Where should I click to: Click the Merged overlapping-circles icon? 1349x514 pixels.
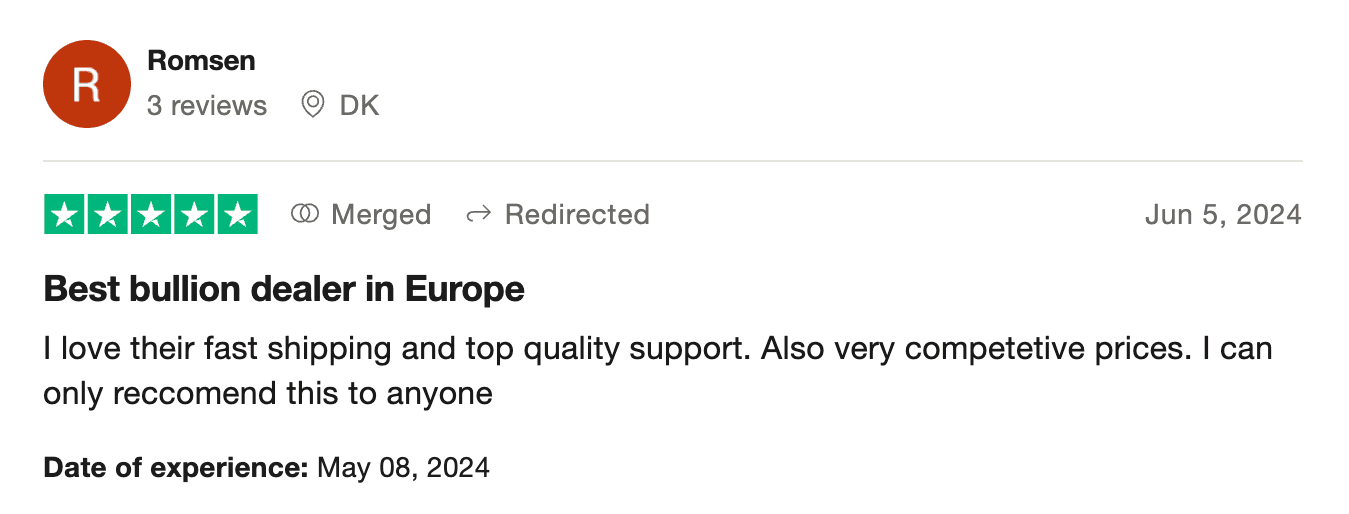coord(304,214)
